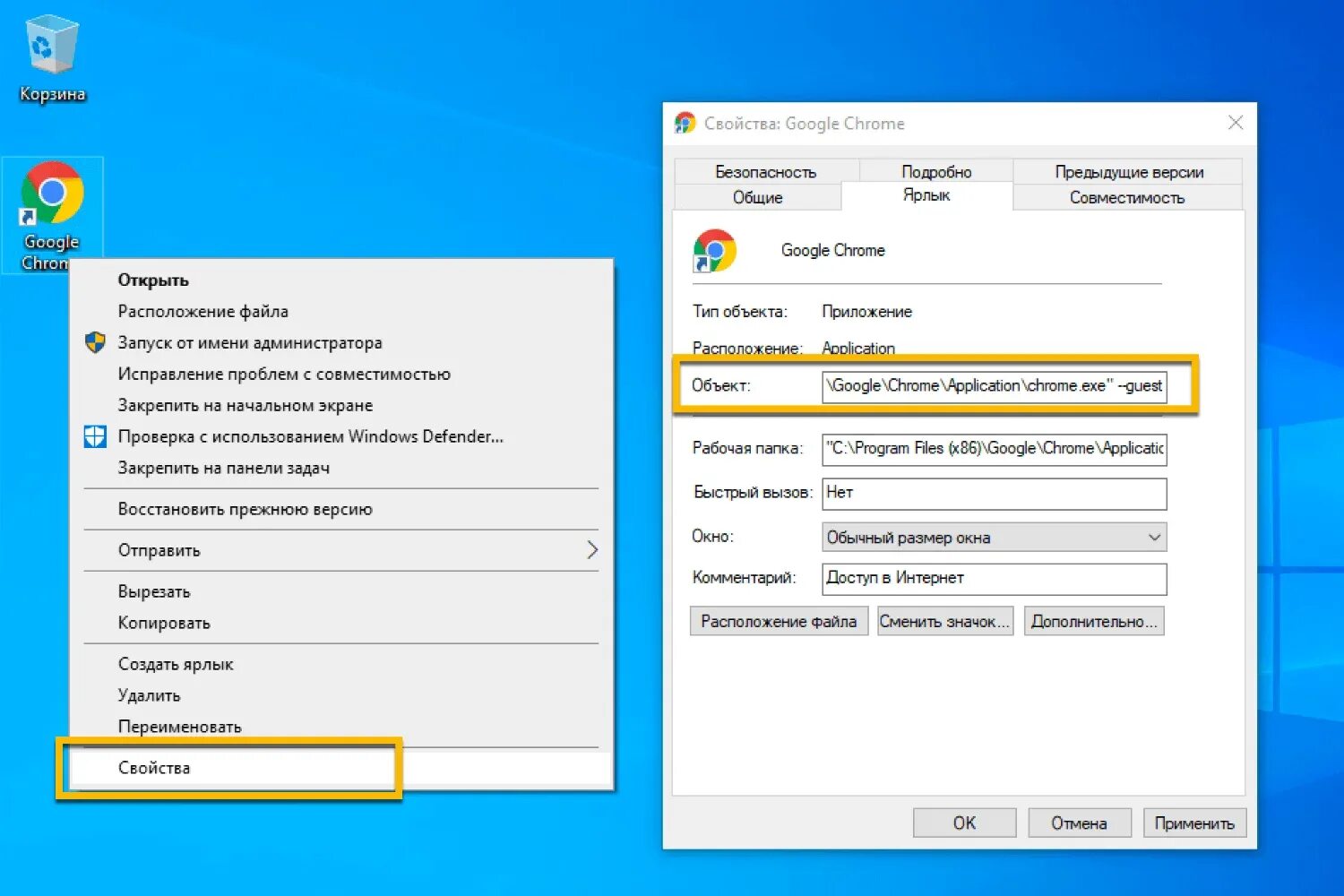Click the Google Chrome name text in dialog
The height and width of the screenshot is (896, 1344).
click(832, 250)
